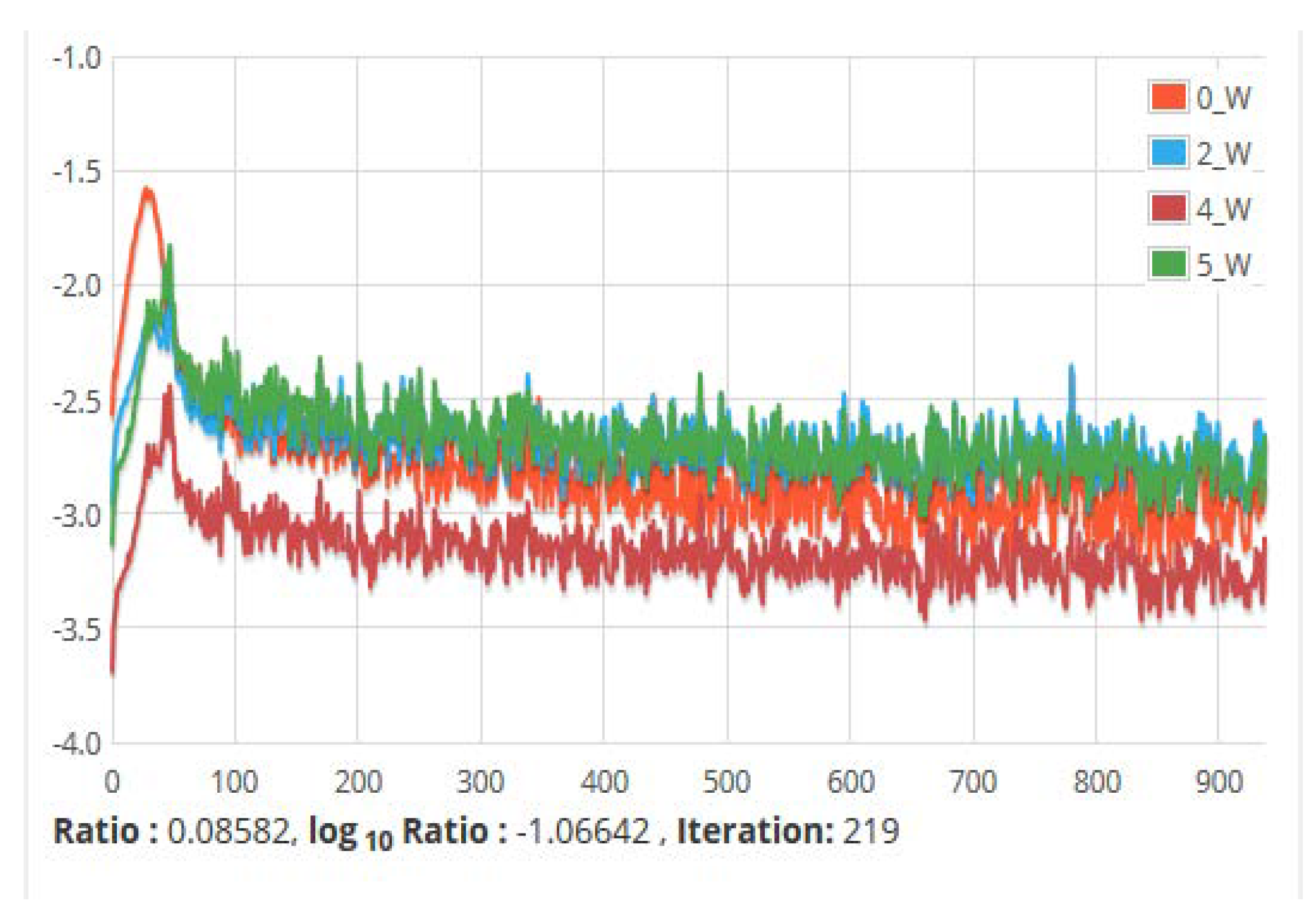Click the log10 Ratio value -1.06642

(583, 831)
